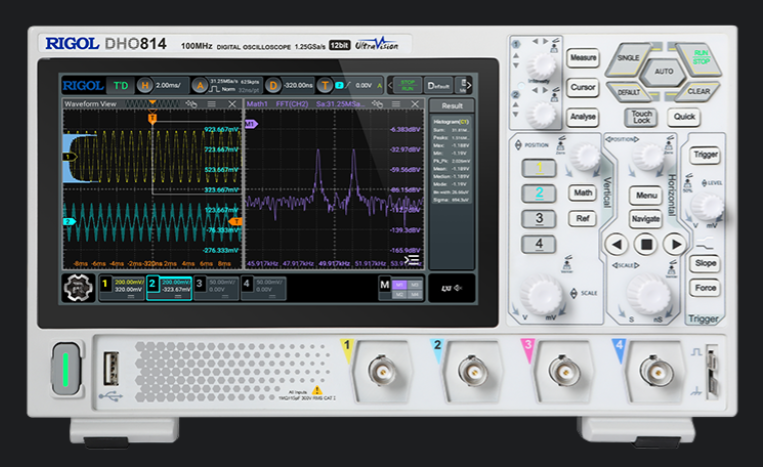
Task: Tap the orange H horizontal icon on screen
Action: 145,86
